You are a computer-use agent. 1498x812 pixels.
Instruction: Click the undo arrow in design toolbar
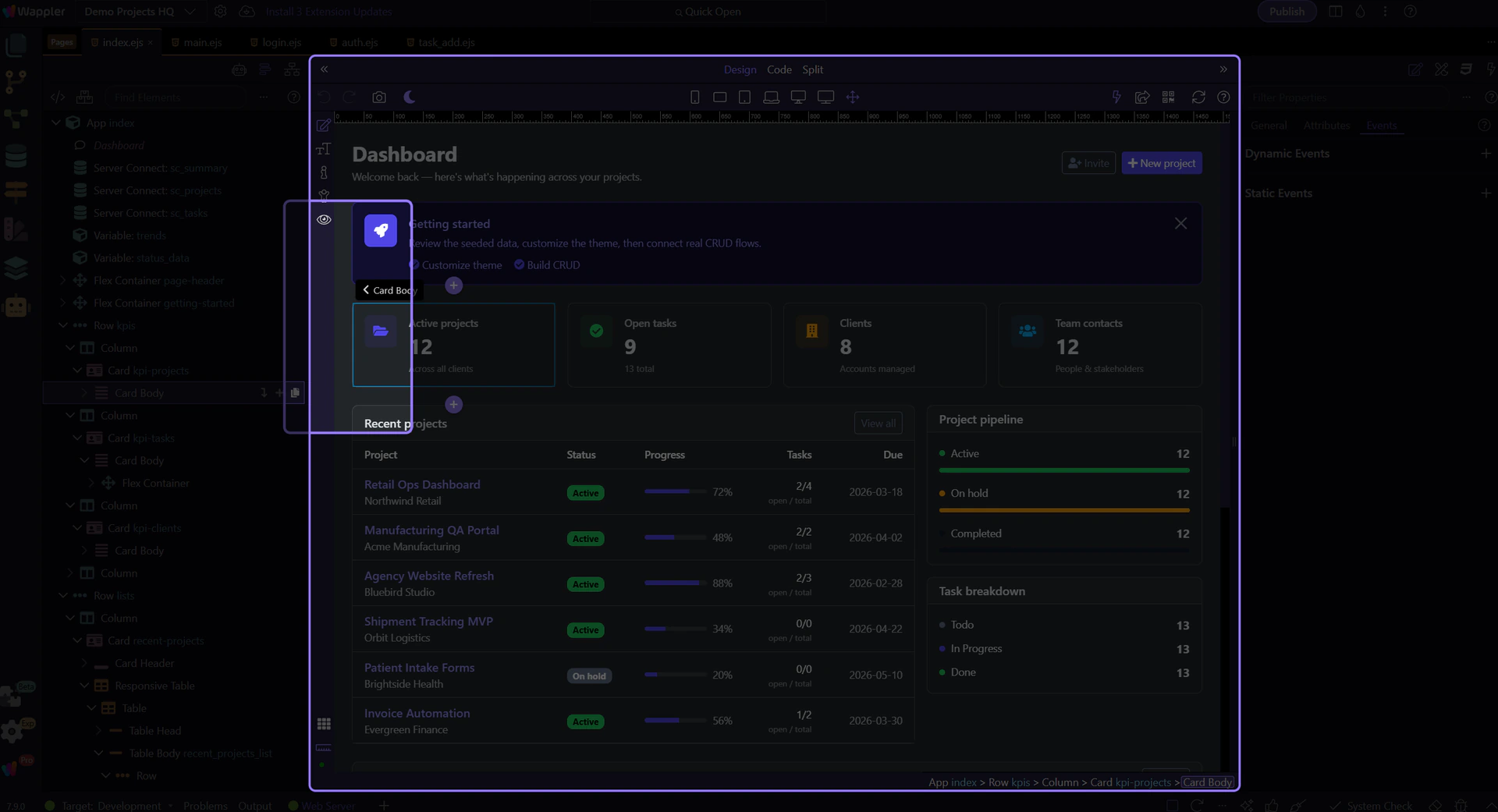coord(324,98)
